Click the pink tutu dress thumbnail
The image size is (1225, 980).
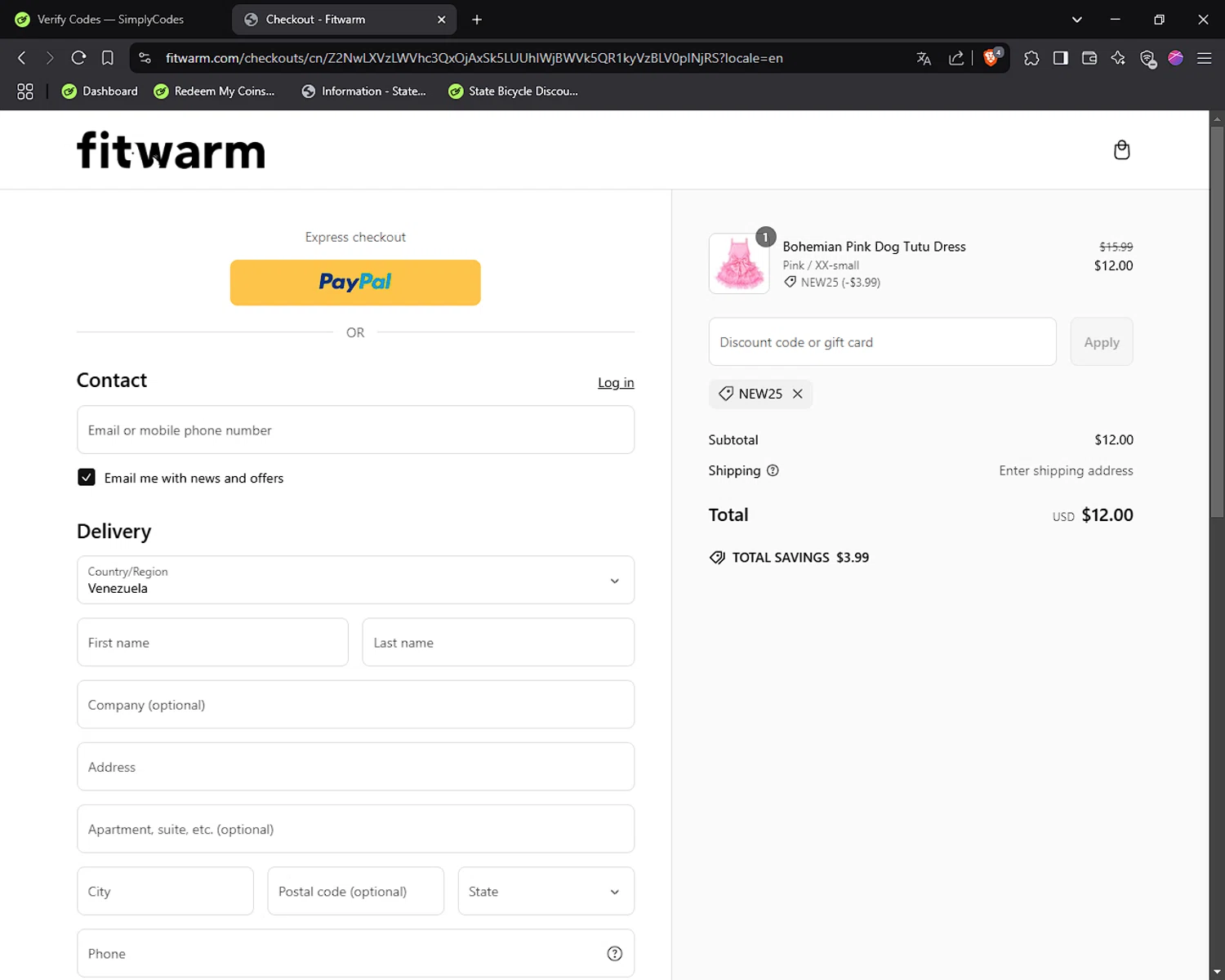[739, 264]
